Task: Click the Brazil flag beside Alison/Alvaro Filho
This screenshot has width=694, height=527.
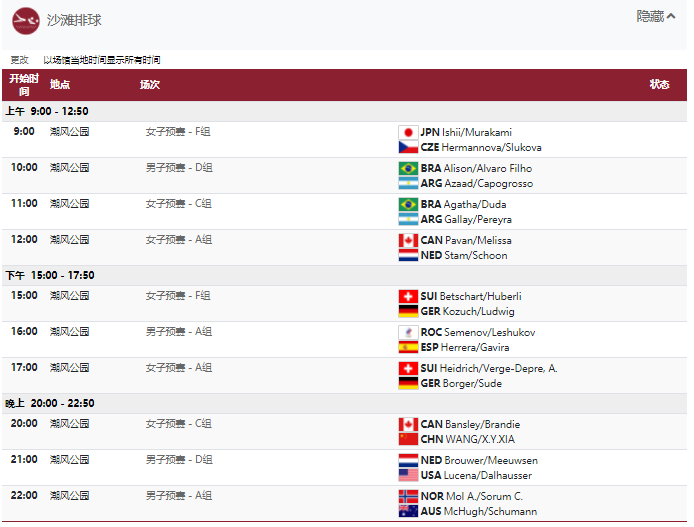Action: coord(408,169)
